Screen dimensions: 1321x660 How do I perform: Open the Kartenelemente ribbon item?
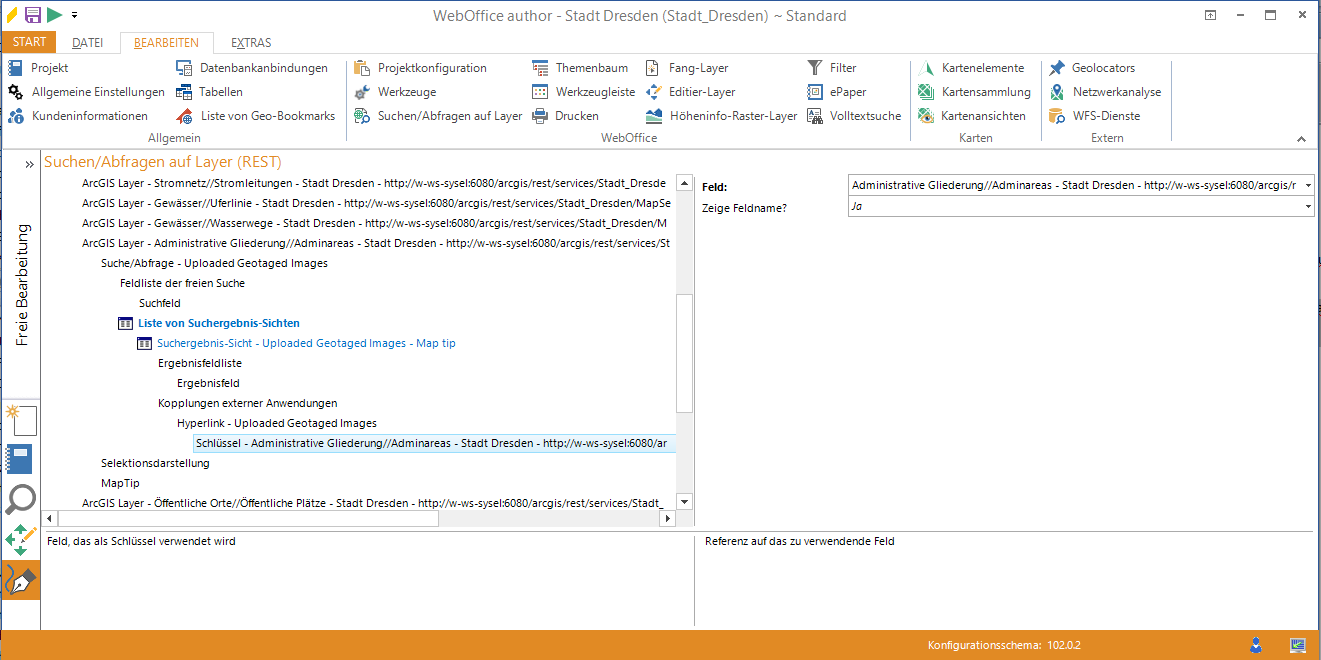click(x=926, y=68)
